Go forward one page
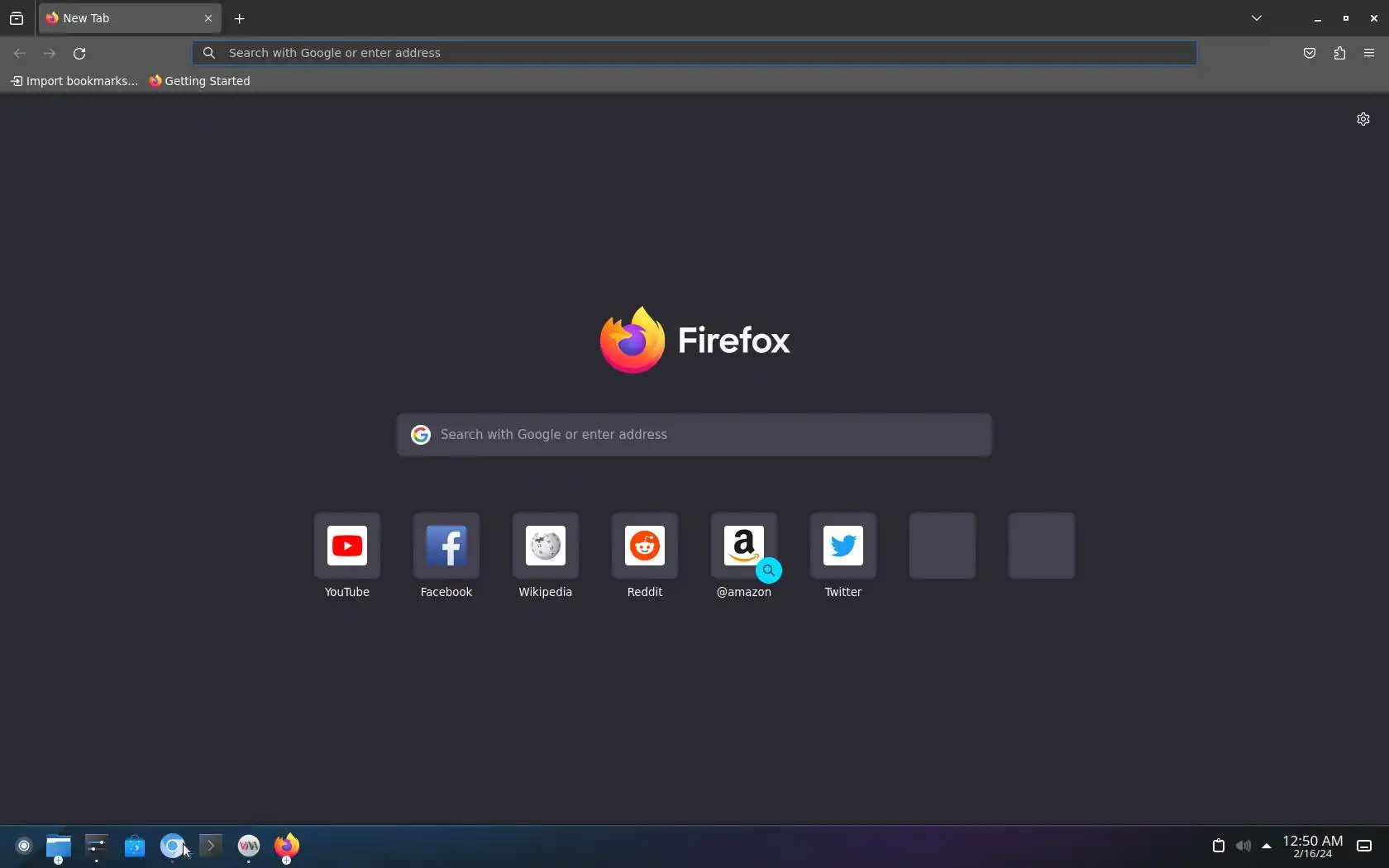Screen dimensions: 1389x868 50,53
